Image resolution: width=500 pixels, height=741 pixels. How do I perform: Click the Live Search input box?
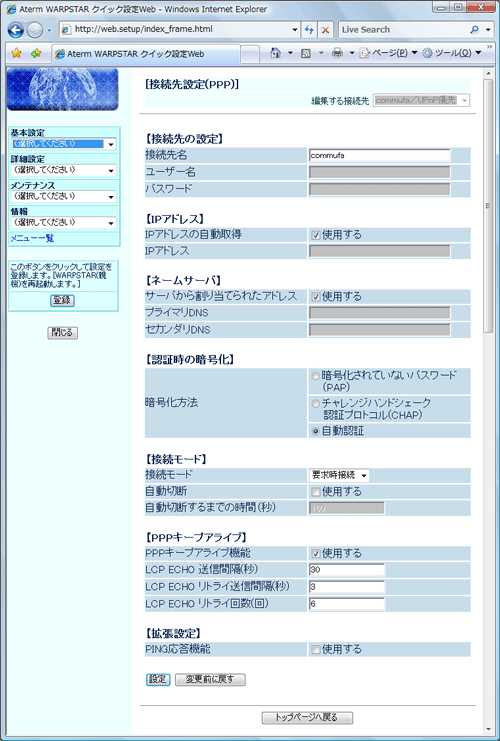point(404,29)
